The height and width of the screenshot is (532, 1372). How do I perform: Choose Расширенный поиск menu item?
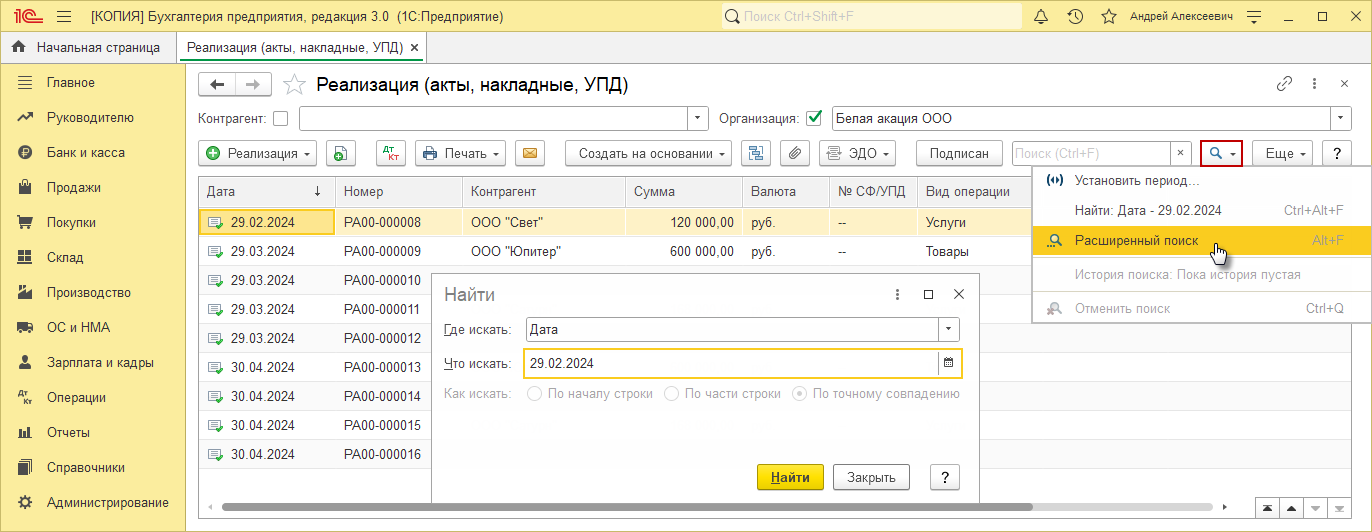point(1201,241)
